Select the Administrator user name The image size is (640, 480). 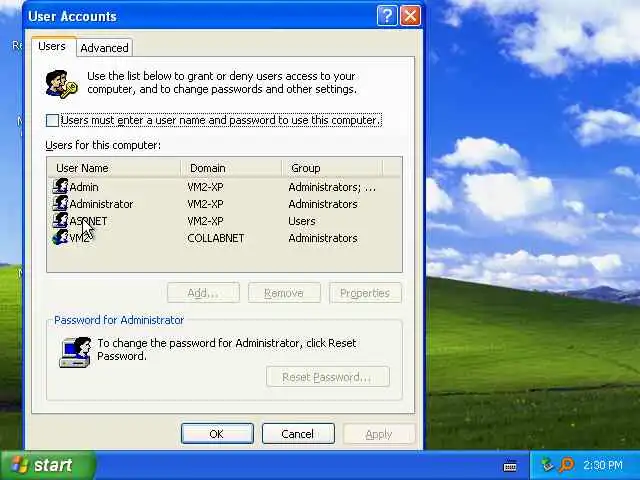click(x=101, y=204)
